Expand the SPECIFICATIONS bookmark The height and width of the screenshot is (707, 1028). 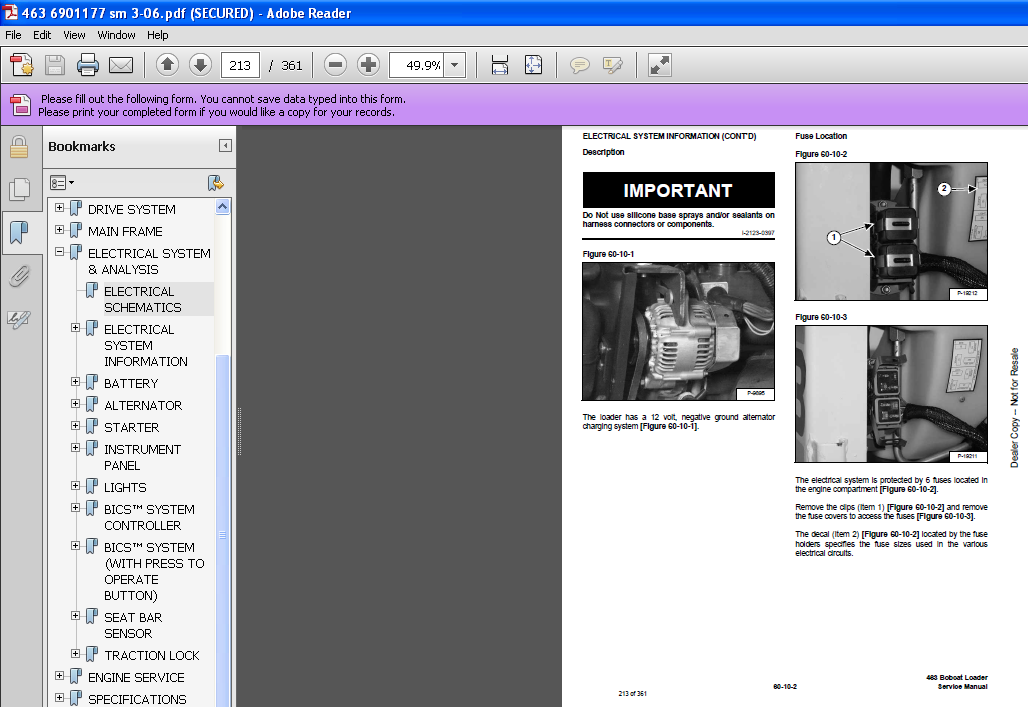[60, 698]
